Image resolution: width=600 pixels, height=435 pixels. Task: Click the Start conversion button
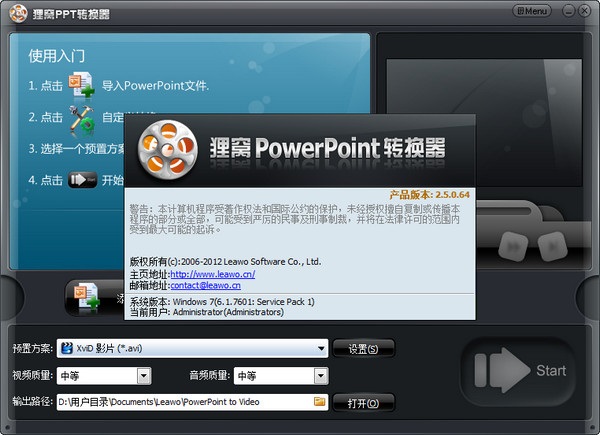[x=520, y=370]
